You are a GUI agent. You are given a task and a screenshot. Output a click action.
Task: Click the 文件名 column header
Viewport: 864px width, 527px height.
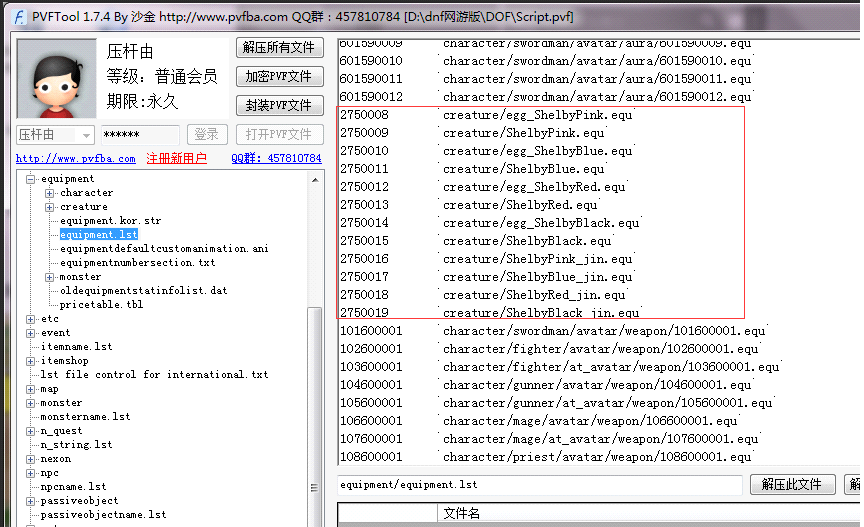click(461, 514)
